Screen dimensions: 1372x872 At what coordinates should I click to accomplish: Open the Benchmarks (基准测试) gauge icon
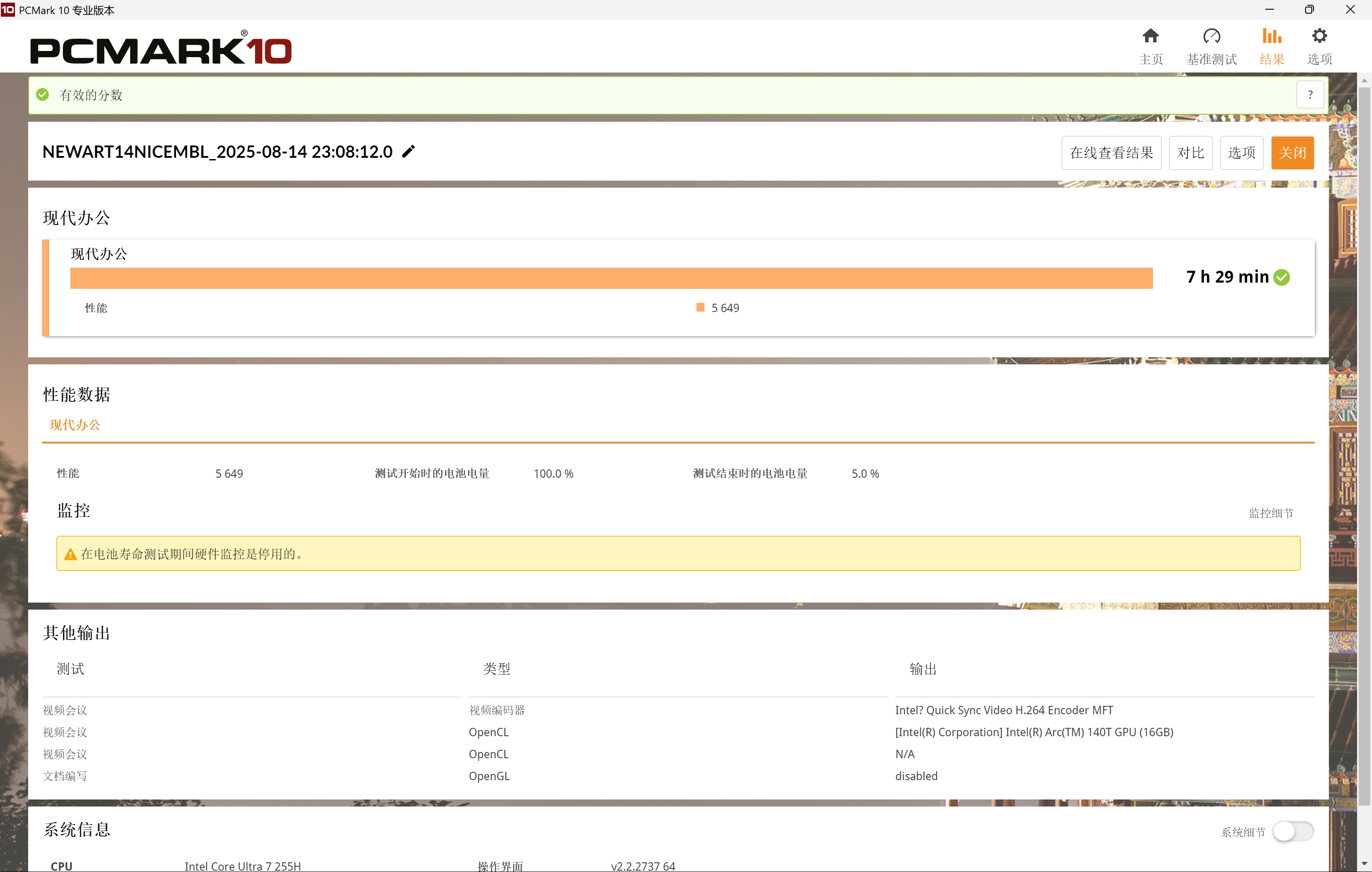pos(1211,36)
